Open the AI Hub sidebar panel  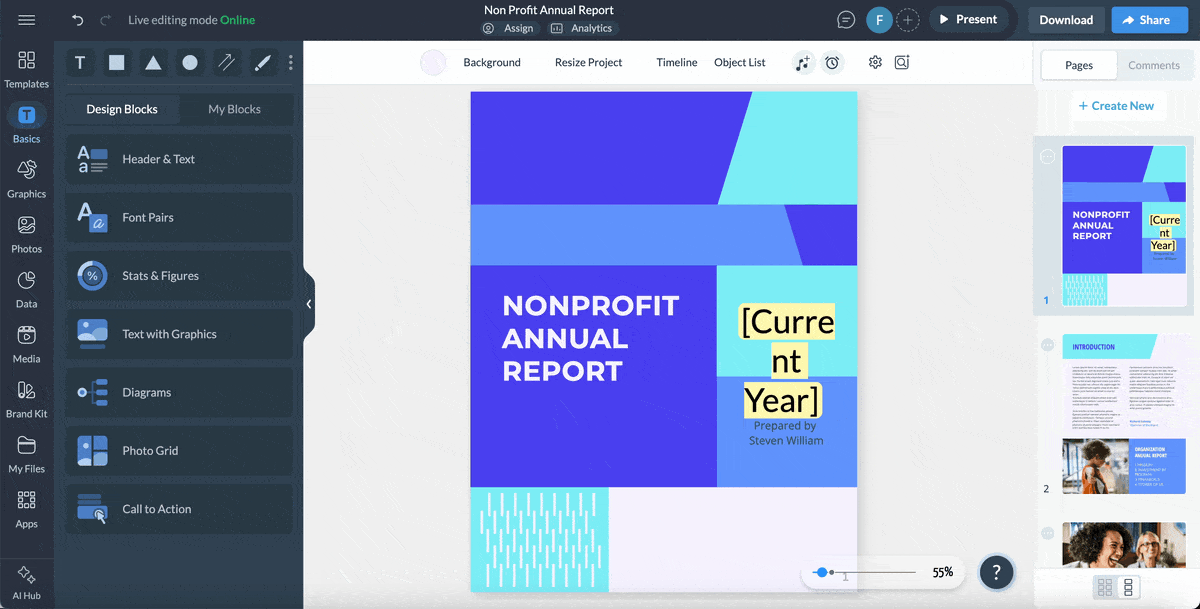coord(26,578)
